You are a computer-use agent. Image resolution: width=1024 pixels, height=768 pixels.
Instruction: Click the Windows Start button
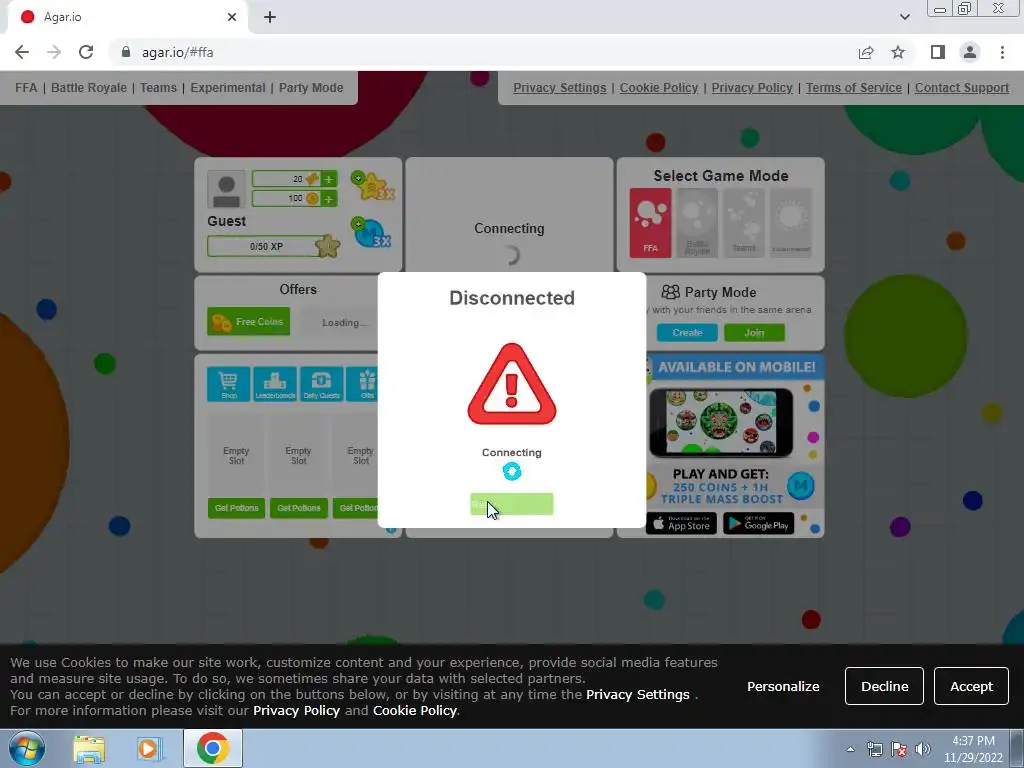point(27,748)
